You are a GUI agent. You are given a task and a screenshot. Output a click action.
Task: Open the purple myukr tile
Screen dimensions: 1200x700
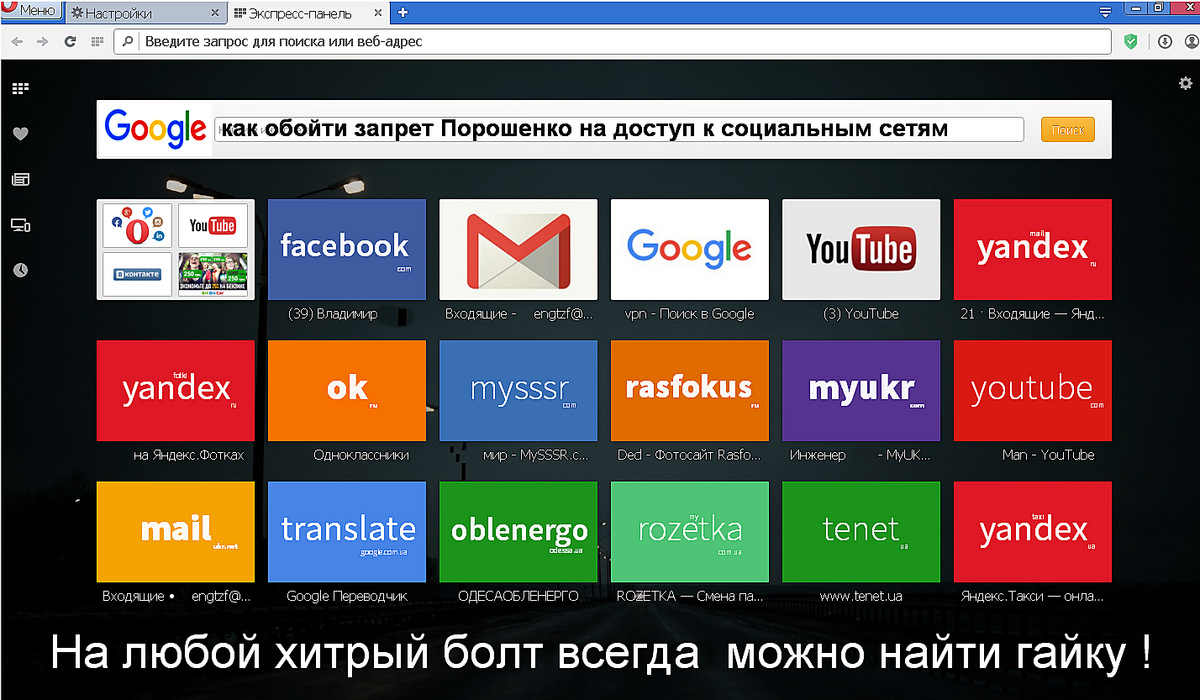(861, 390)
